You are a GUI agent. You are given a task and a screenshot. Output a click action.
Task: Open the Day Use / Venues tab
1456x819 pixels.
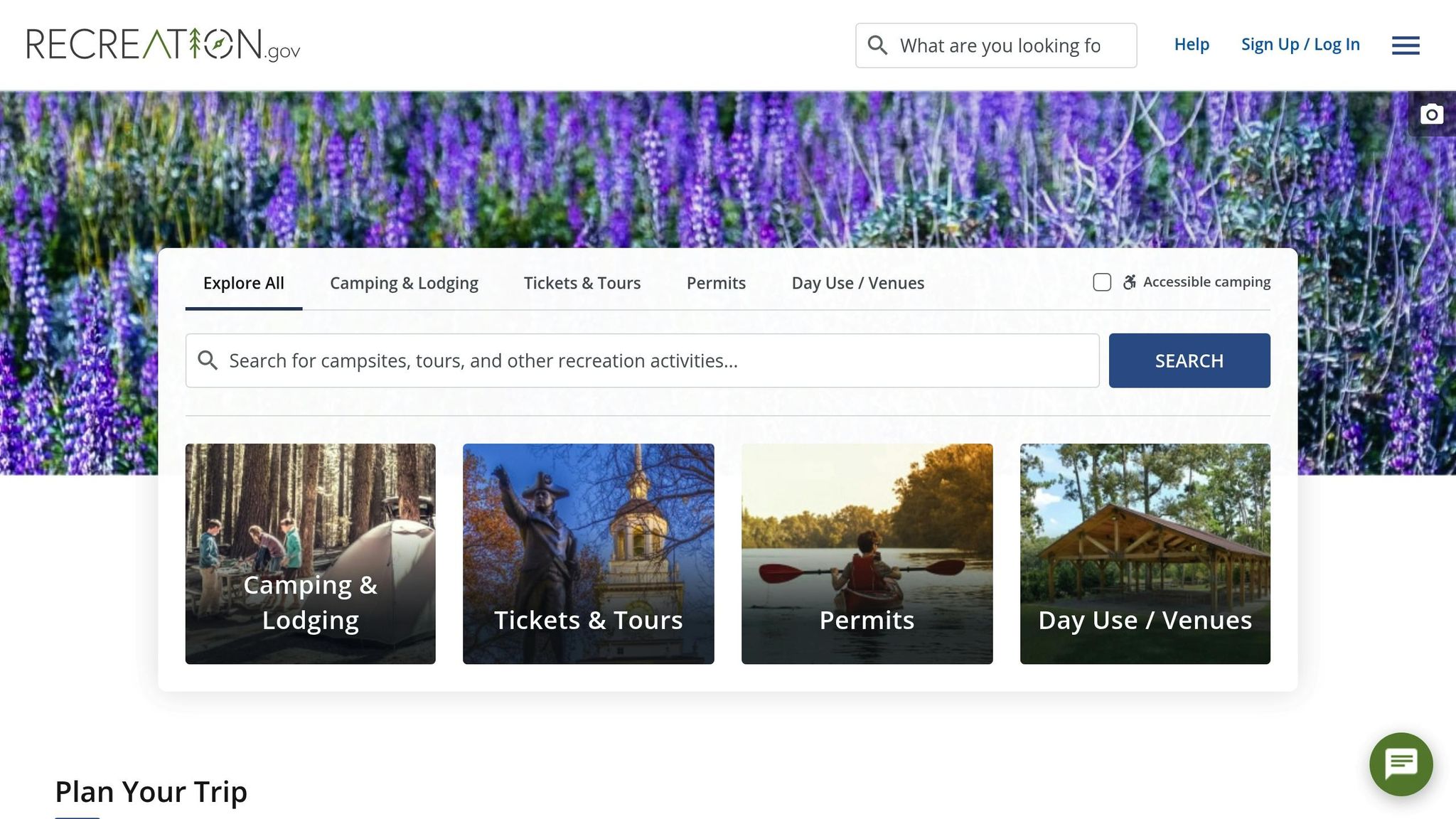coord(858,283)
